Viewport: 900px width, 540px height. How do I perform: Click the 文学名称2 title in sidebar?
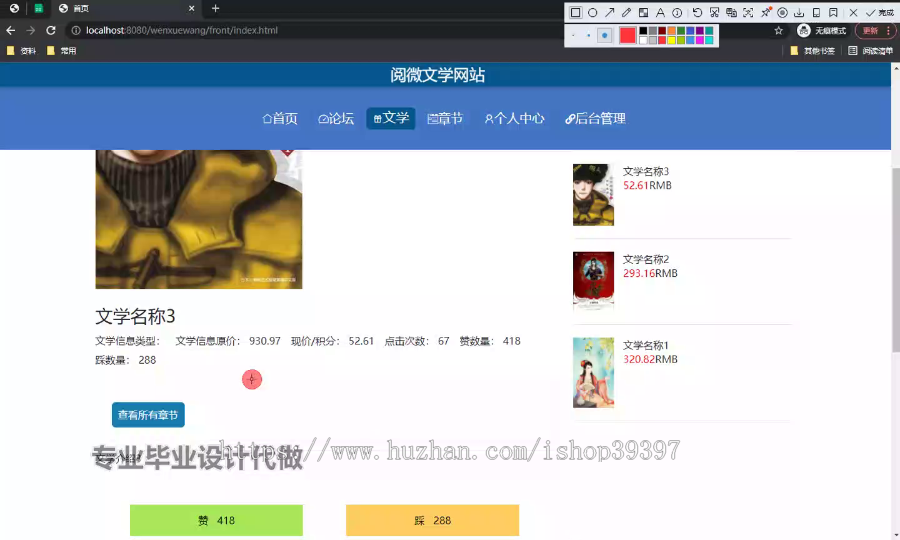tap(646, 259)
